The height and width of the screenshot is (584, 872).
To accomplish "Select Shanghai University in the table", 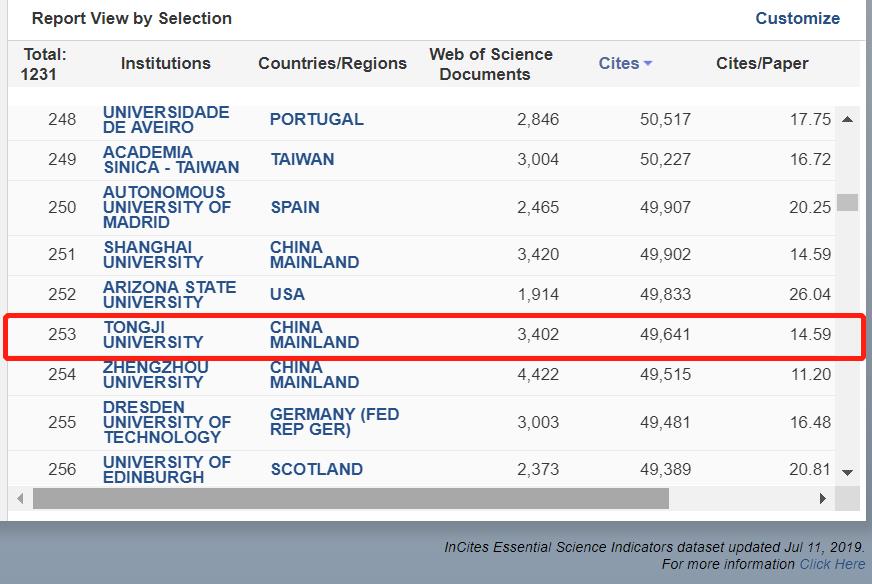I will (x=153, y=254).
